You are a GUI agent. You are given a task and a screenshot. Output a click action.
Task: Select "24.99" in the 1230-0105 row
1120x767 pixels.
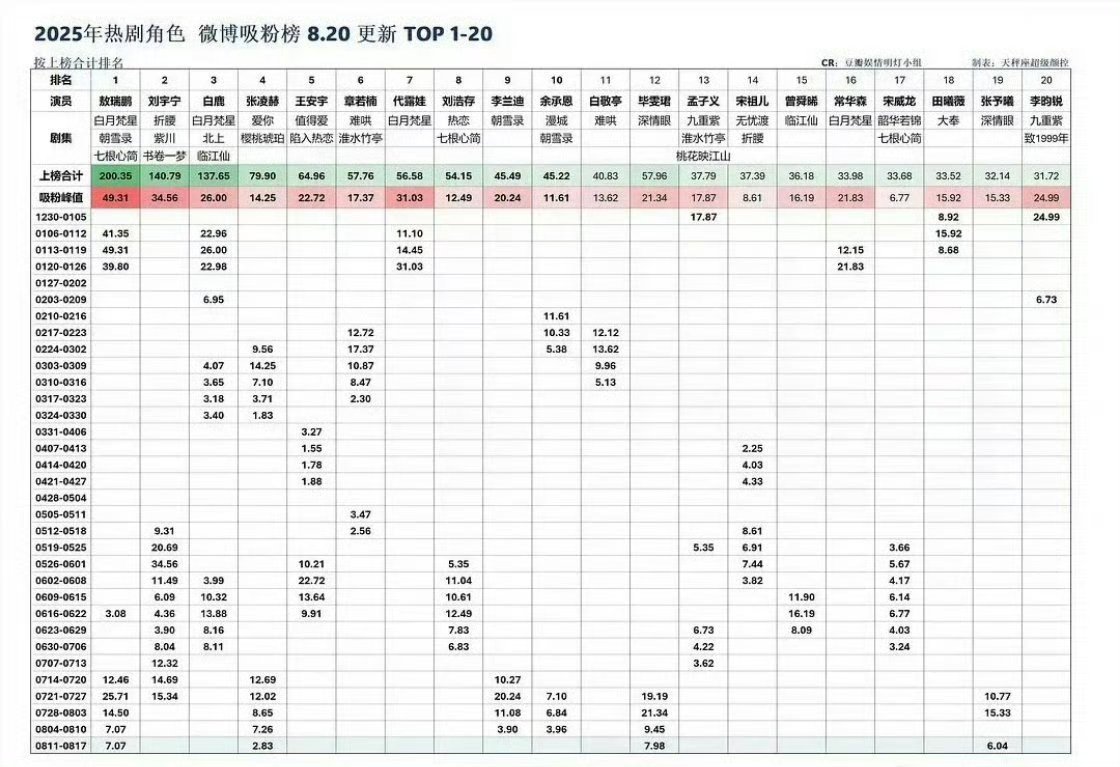[1046, 217]
